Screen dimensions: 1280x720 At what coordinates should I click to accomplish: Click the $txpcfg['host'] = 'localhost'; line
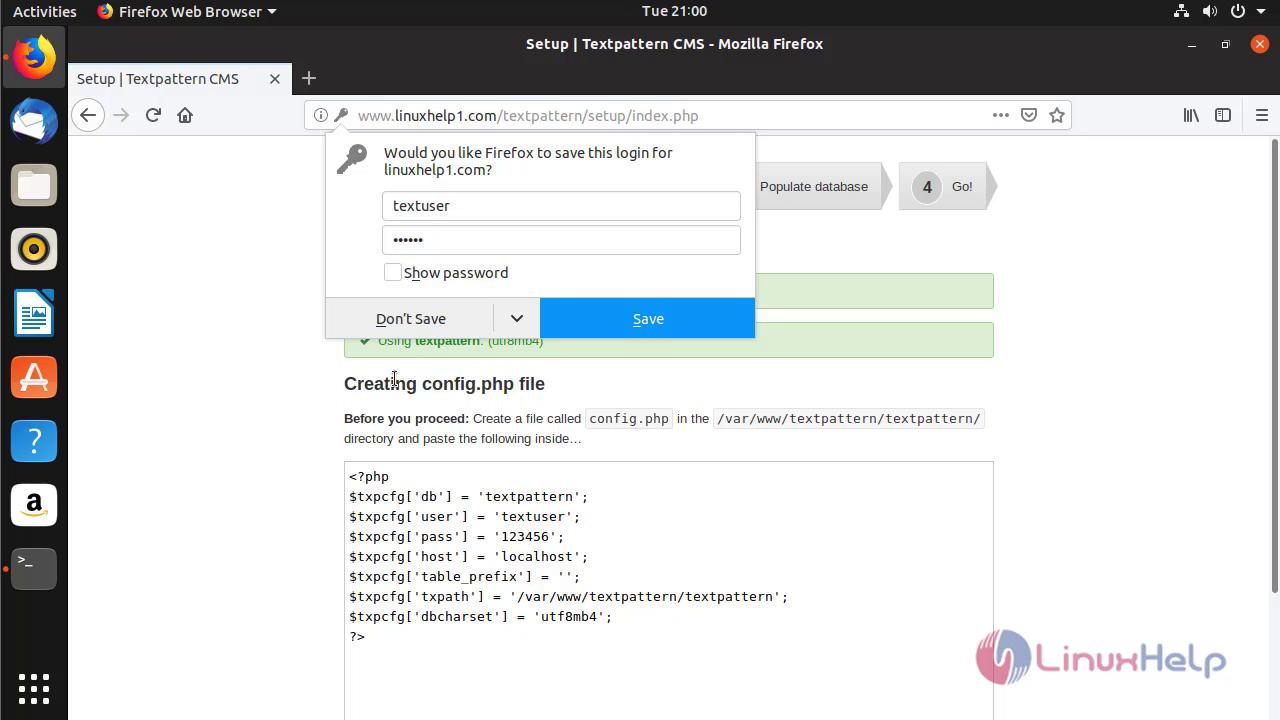468,556
